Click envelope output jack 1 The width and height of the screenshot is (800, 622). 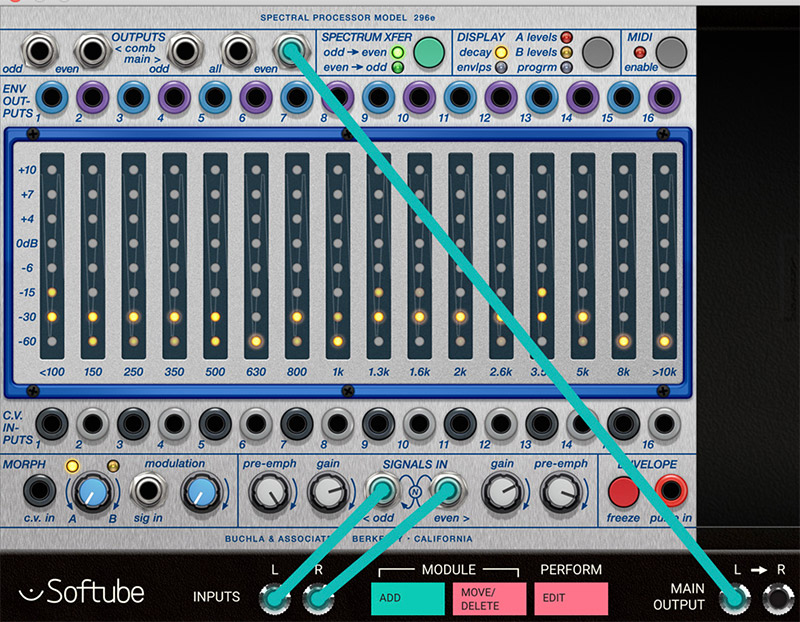tap(50, 97)
